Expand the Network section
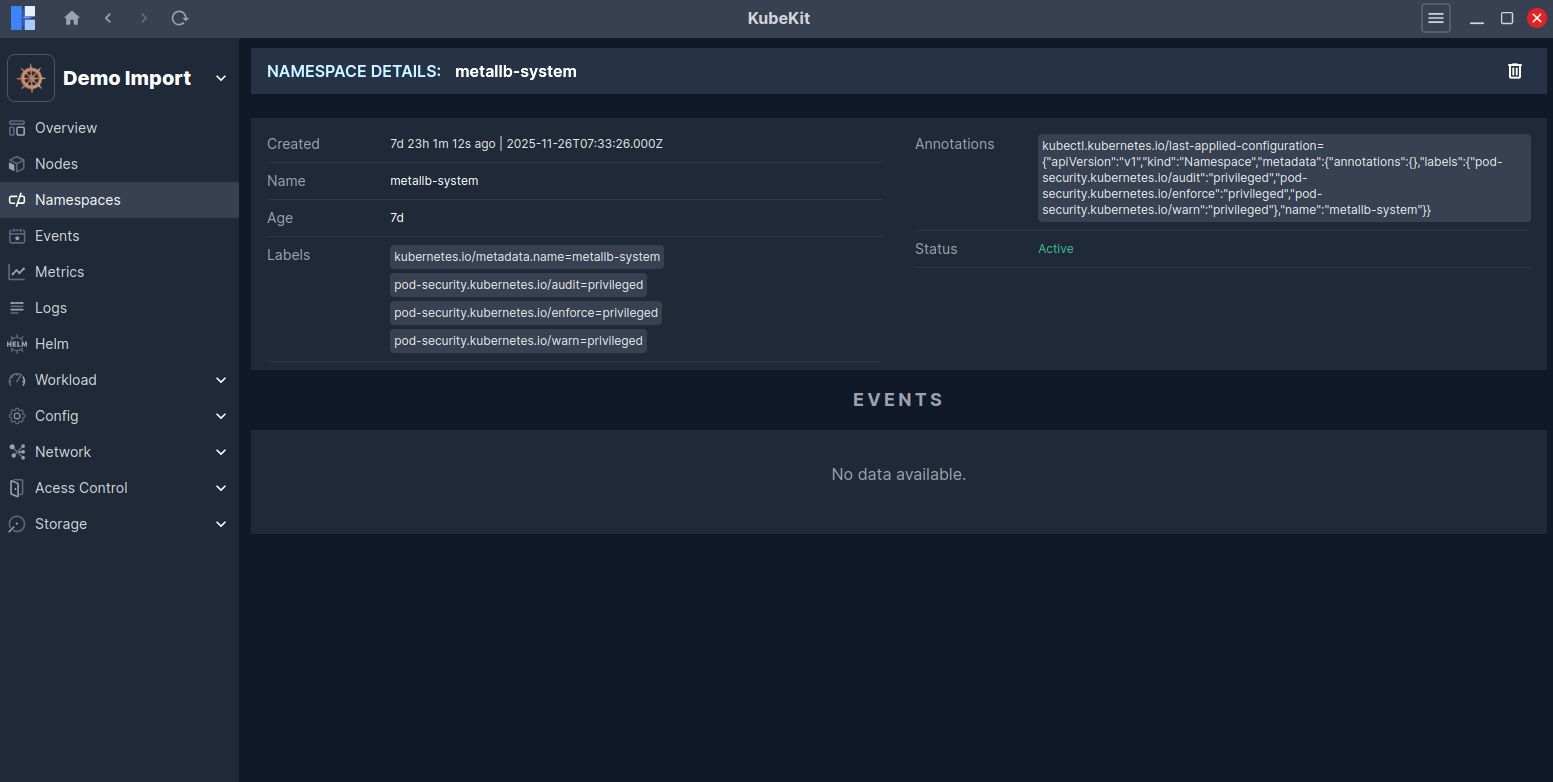Viewport: 1553px width, 782px height. 61,451
